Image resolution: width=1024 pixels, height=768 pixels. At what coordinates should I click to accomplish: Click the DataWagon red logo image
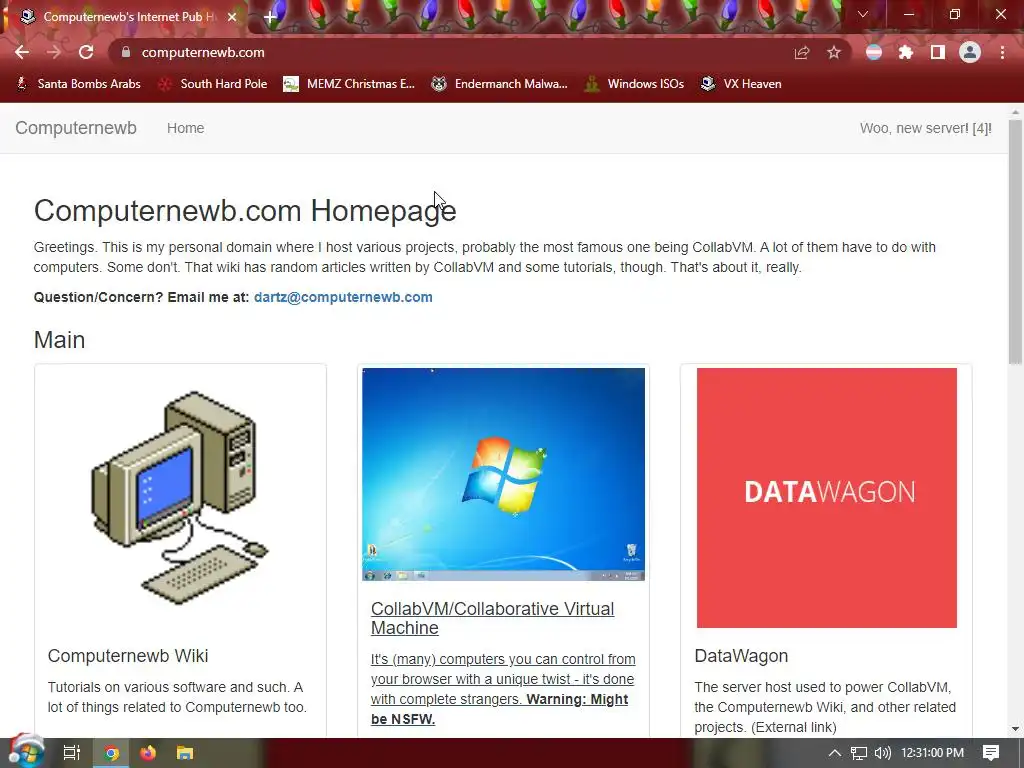[x=827, y=498]
